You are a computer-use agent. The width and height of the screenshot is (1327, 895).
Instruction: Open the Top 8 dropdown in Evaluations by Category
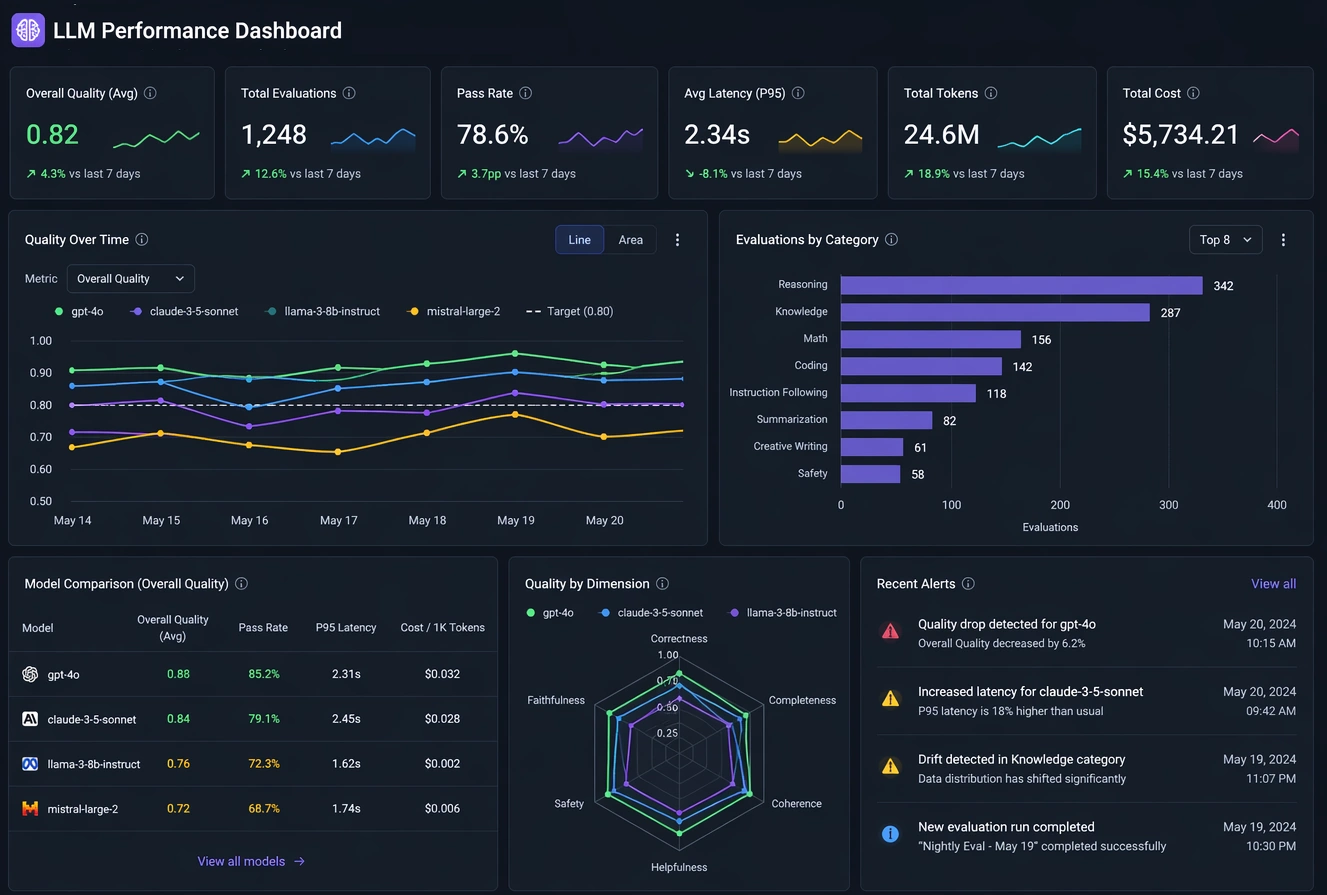pos(1225,239)
